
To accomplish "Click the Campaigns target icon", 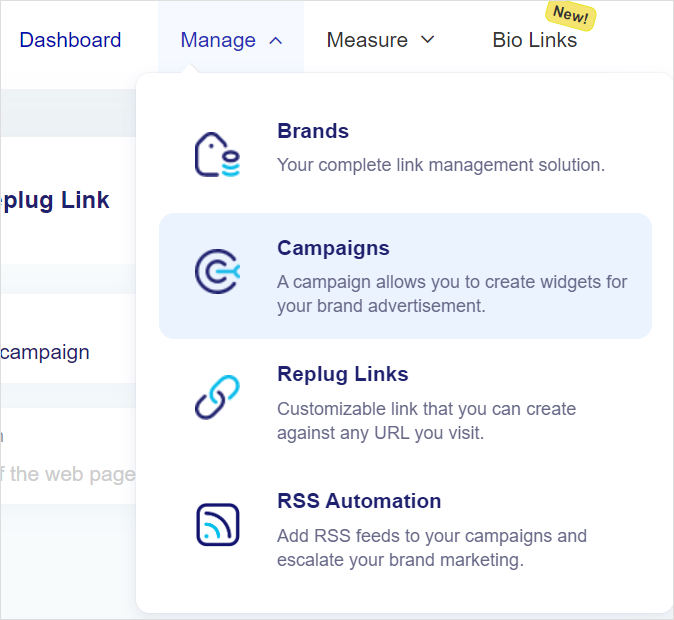I will pyautogui.click(x=218, y=271).
